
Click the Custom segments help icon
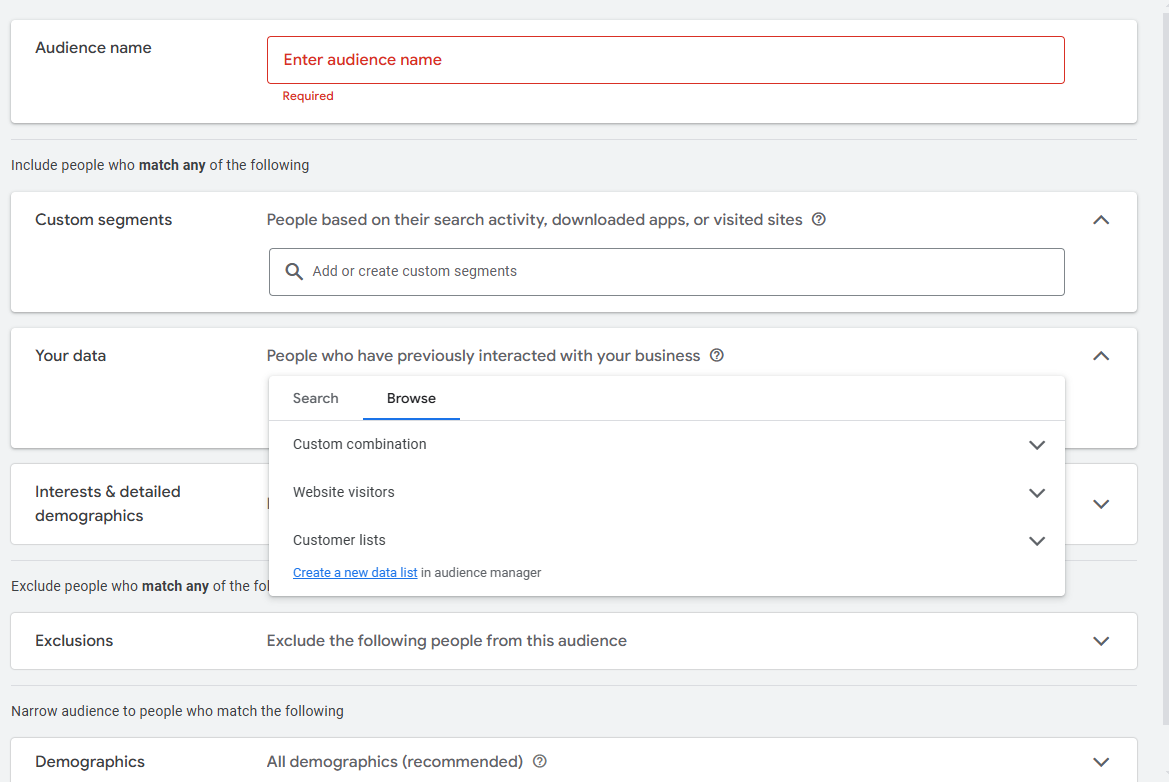pos(819,219)
